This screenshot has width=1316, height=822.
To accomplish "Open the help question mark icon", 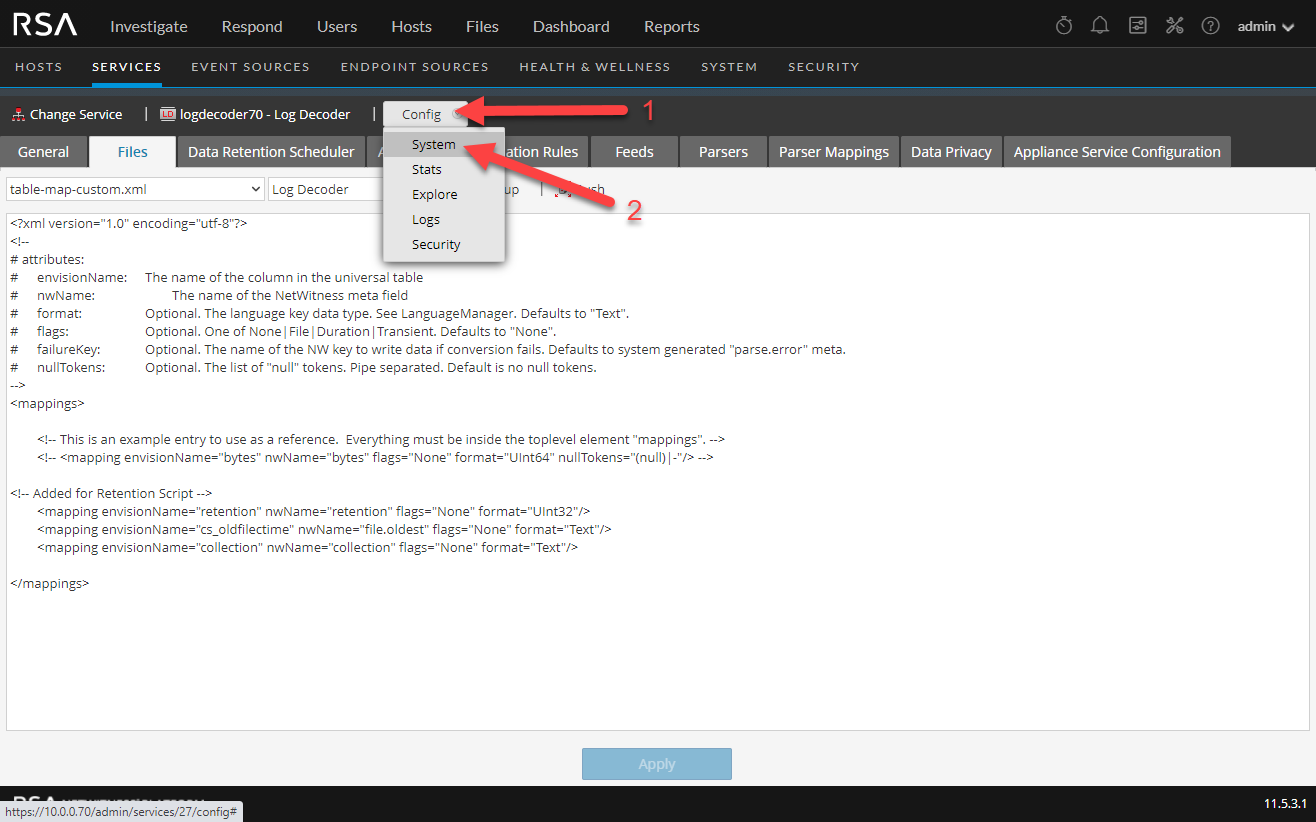I will [1210, 26].
